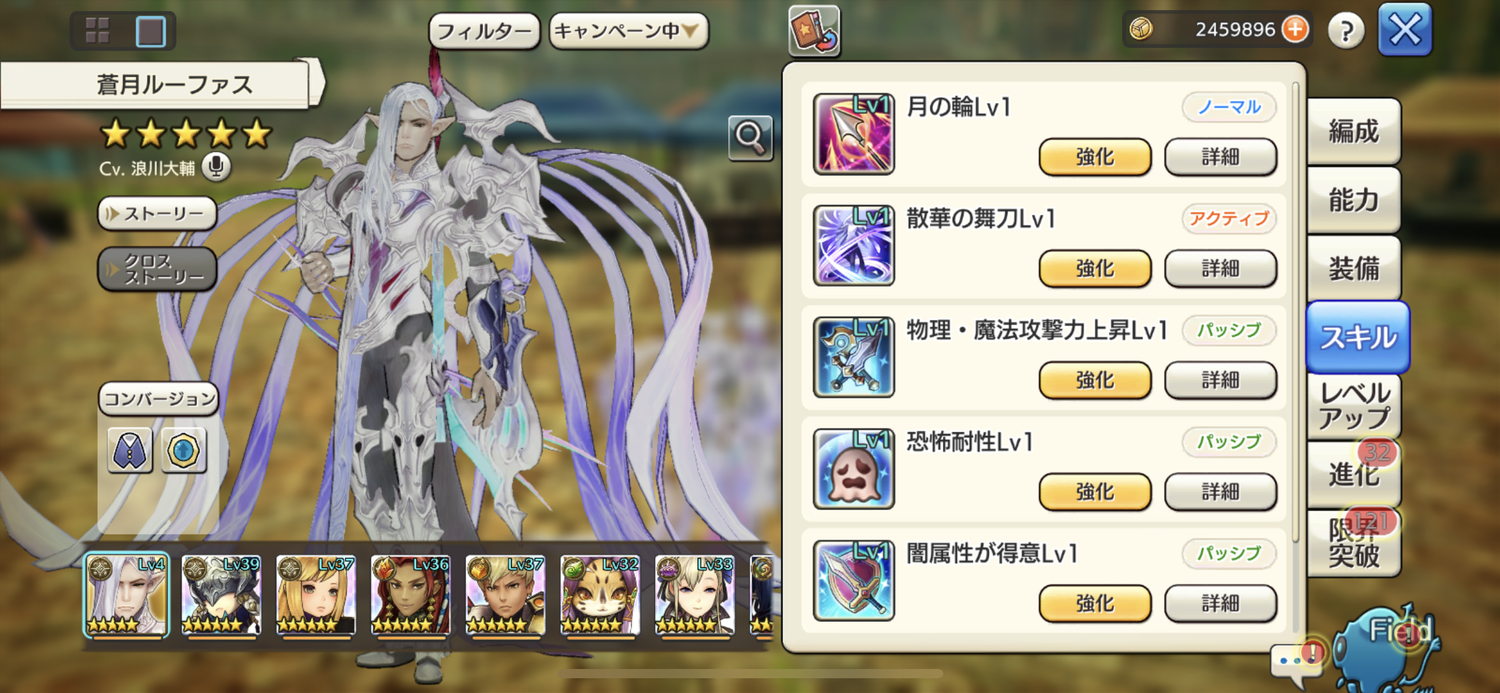Play the voice actor microphone icon

[x=216, y=168]
